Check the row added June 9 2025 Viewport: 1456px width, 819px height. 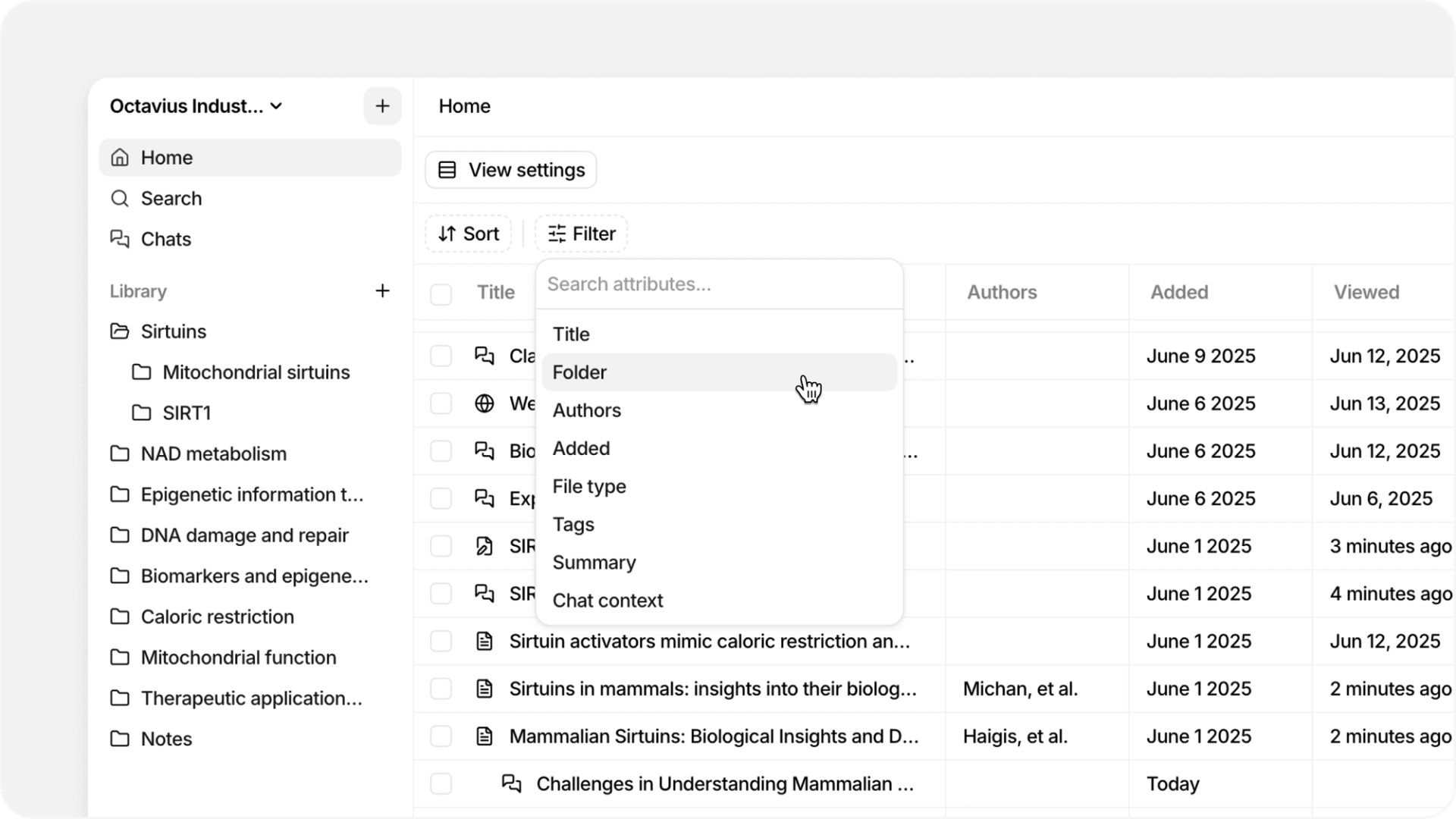coord(441,356)
